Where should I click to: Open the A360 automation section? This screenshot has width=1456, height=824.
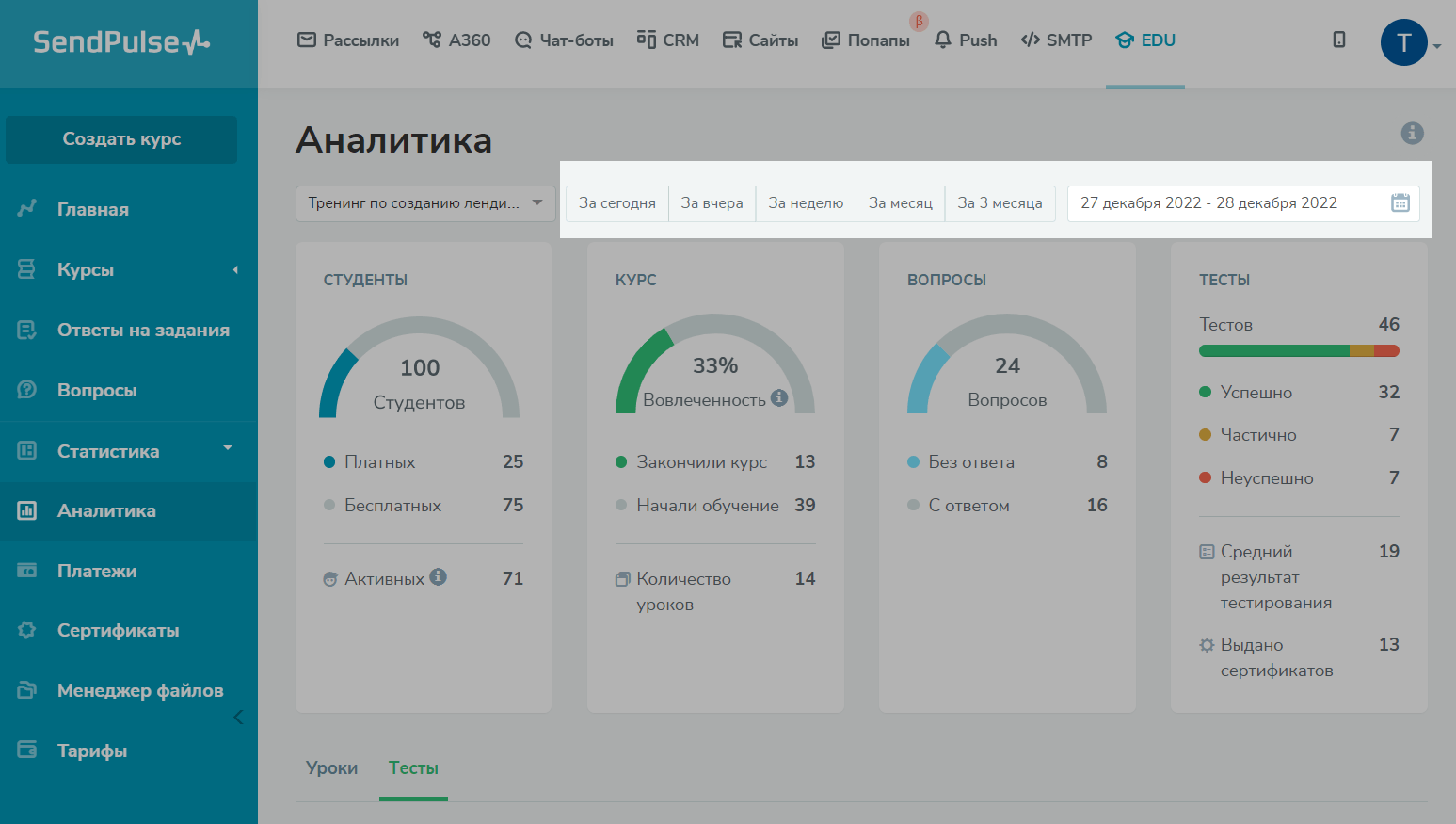click(x=456, y=40)
